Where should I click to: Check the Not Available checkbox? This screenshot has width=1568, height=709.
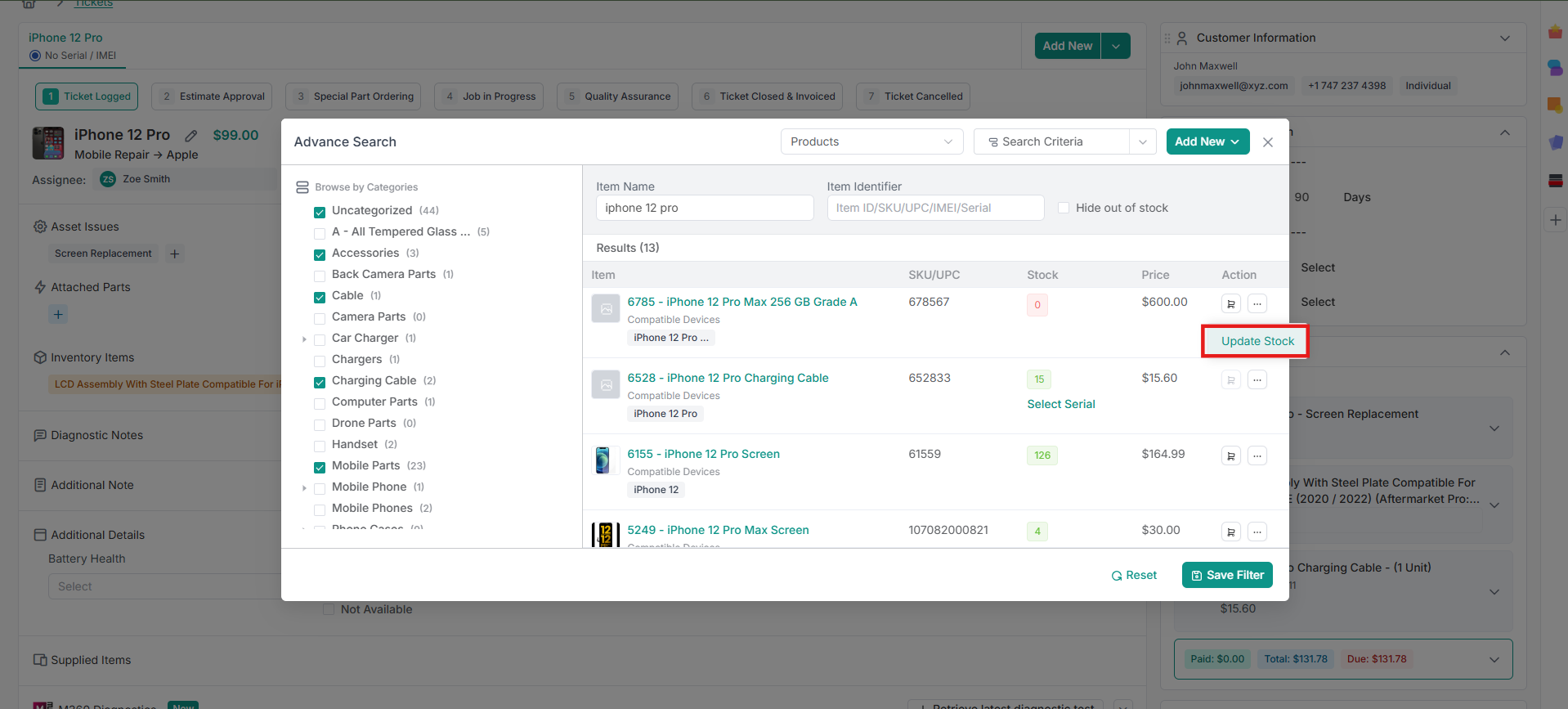click(x=329, y=609)
